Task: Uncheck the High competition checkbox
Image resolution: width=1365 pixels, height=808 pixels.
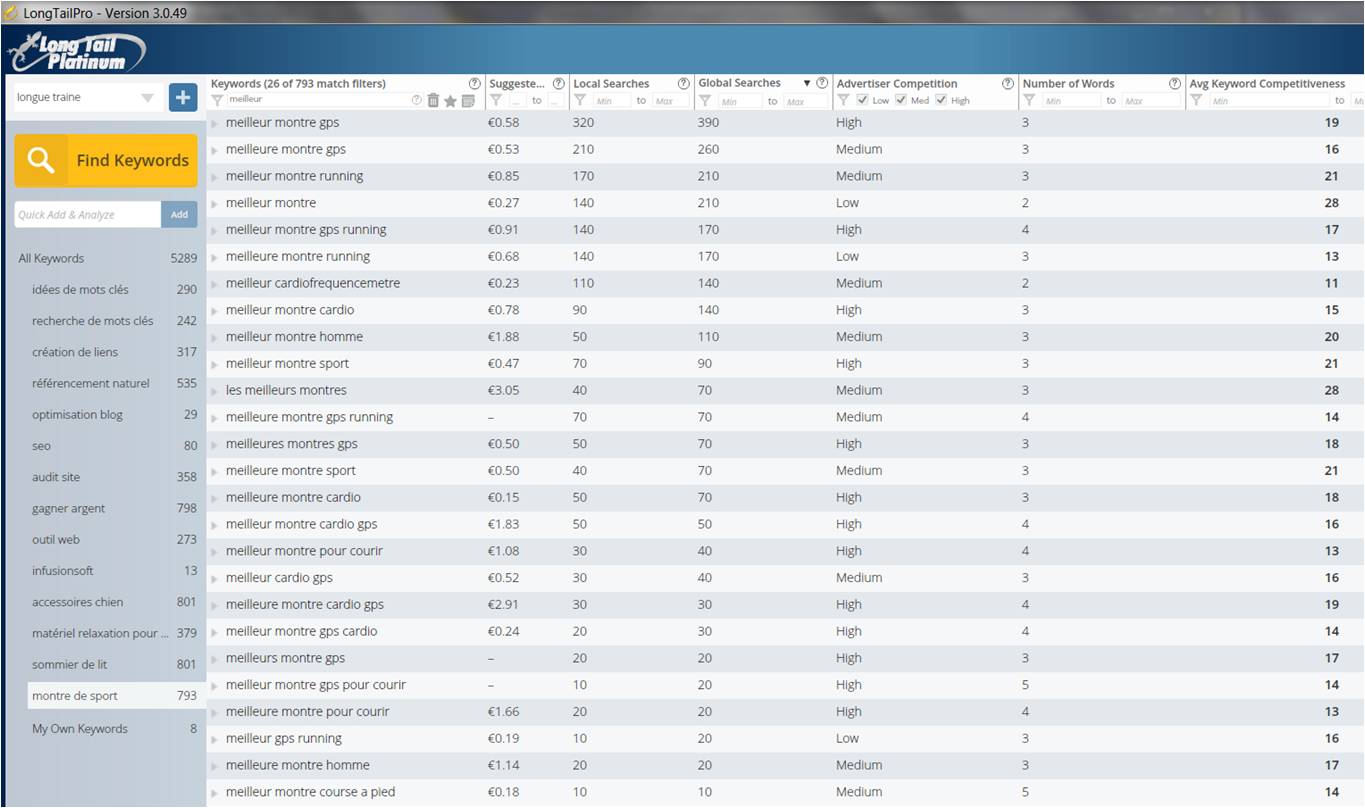Action: click(x=941, y=101)
